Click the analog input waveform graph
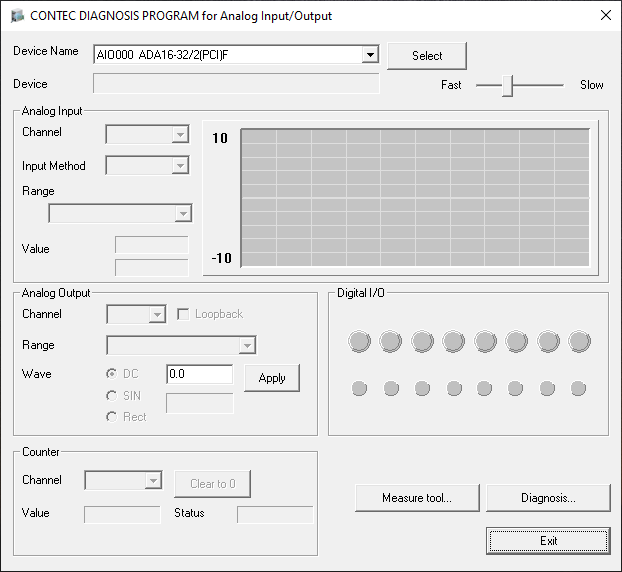This screenshot has width=622, height=572. pyautogui.click(x=415, y=197)
